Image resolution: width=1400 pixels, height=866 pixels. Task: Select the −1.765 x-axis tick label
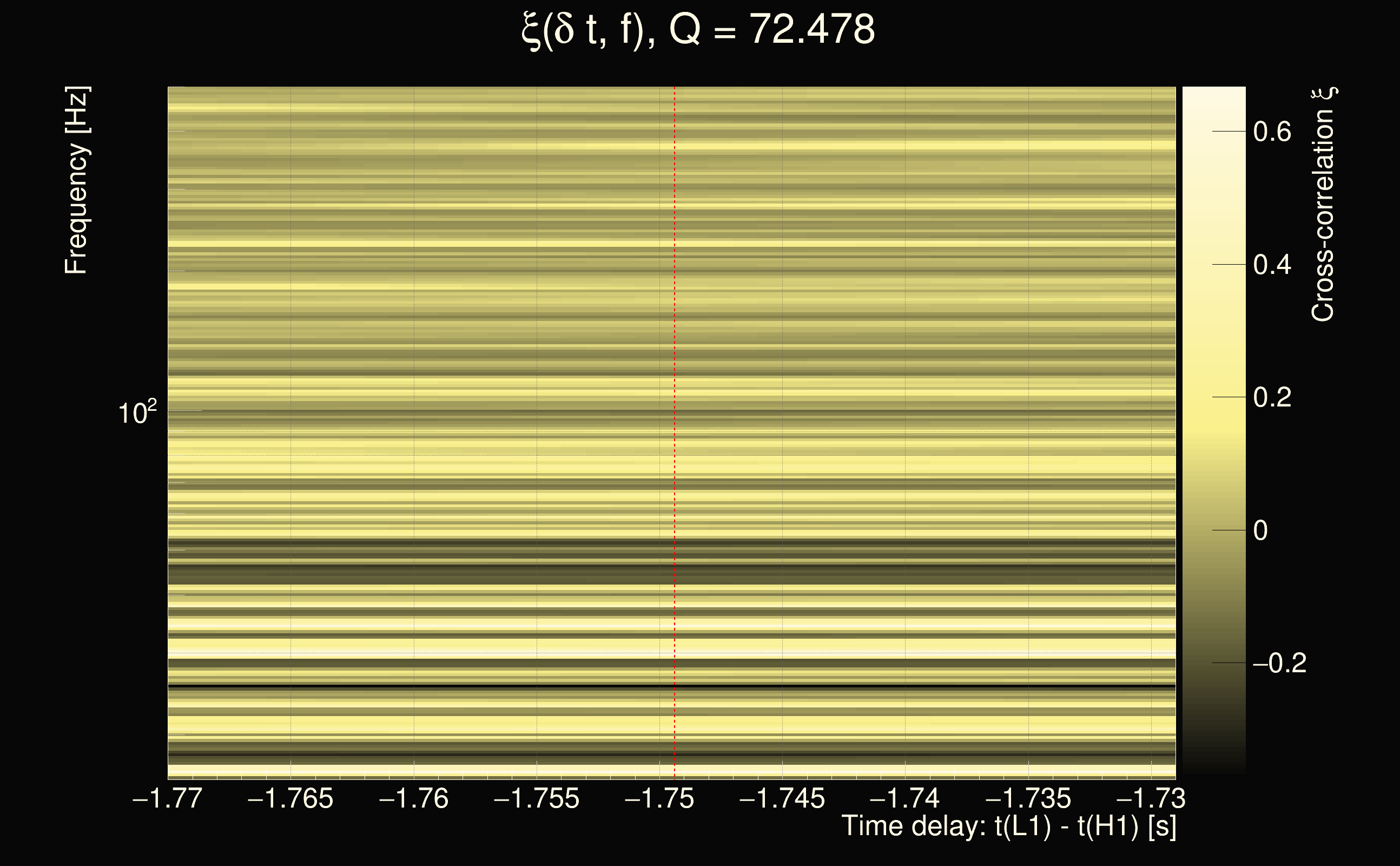coord(290,798)
